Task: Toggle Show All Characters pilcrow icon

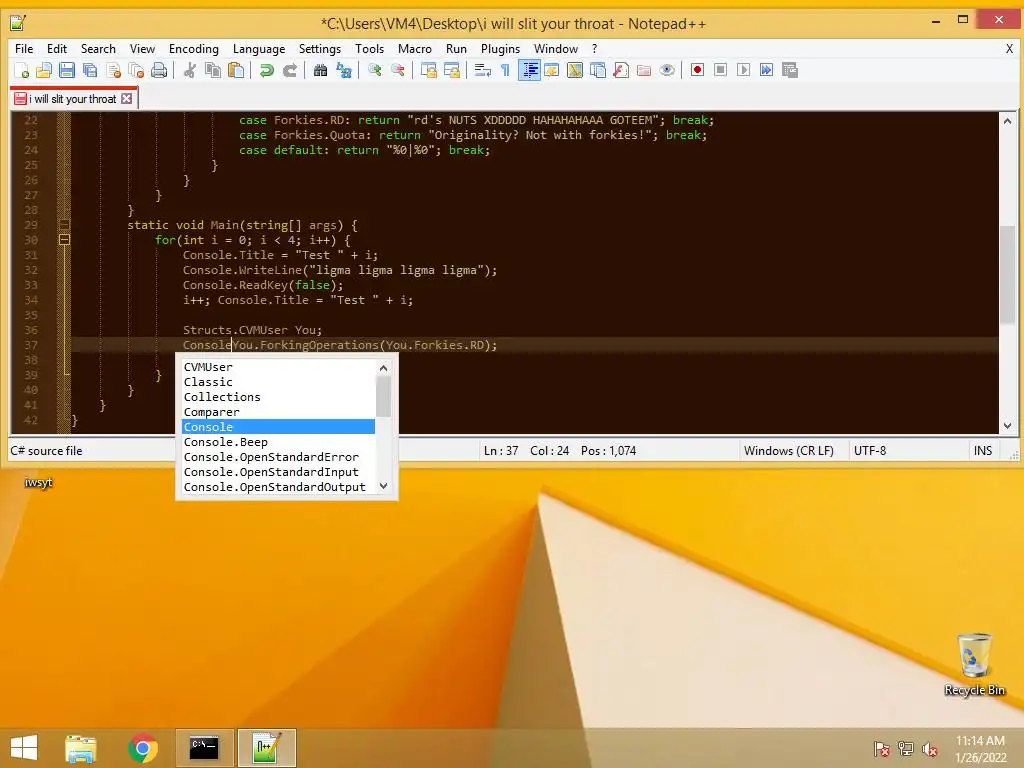Action: coord(505,70)
